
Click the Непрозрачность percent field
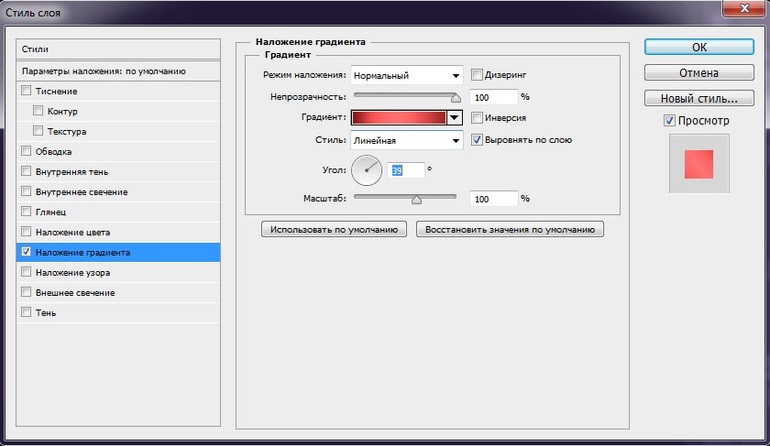click(x=494, y=97)
